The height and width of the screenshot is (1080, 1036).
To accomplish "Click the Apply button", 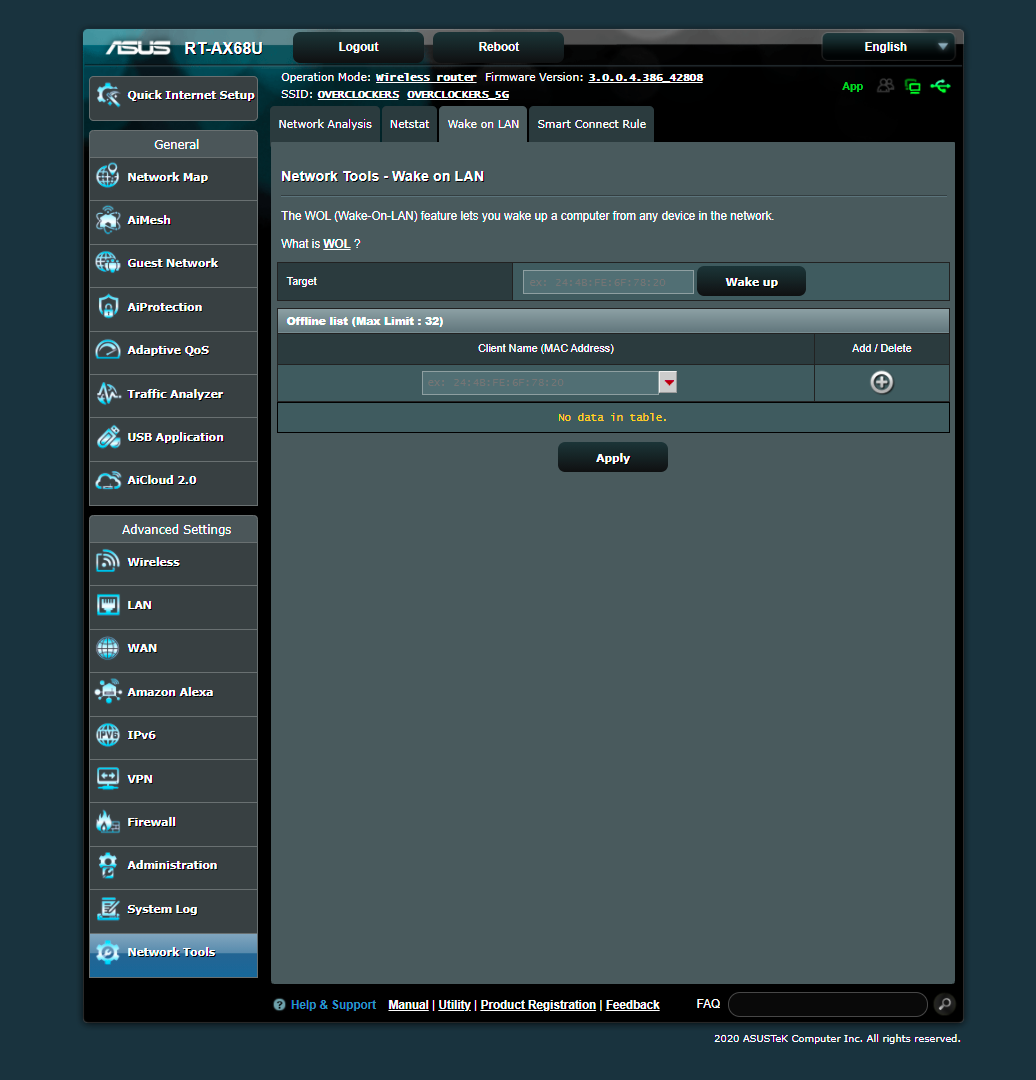I will click(612, 458).
